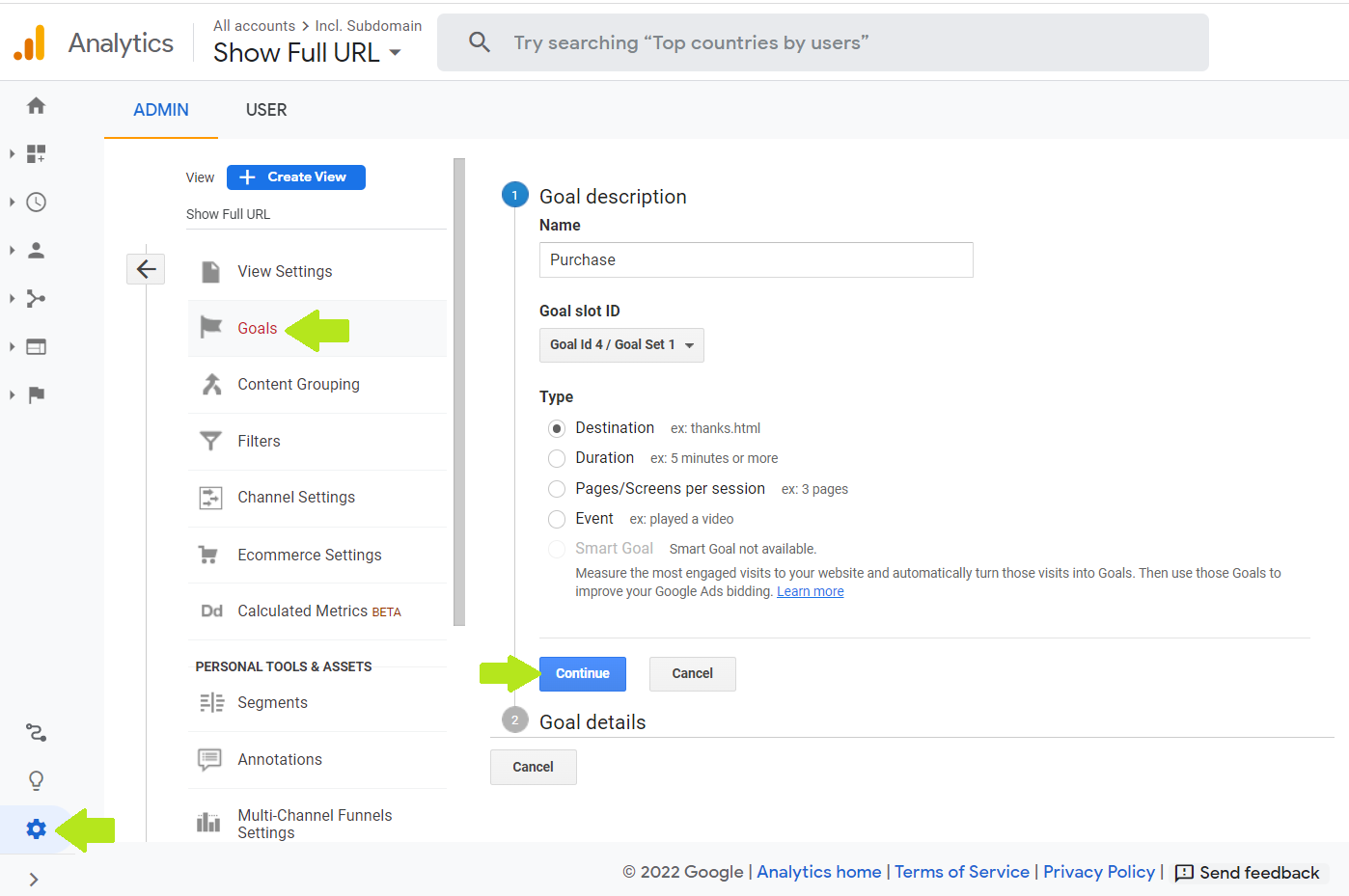Viewport: 1349px width, 896px height.
Task: Click the Content Grouping icon
Action: click(211, 384)
